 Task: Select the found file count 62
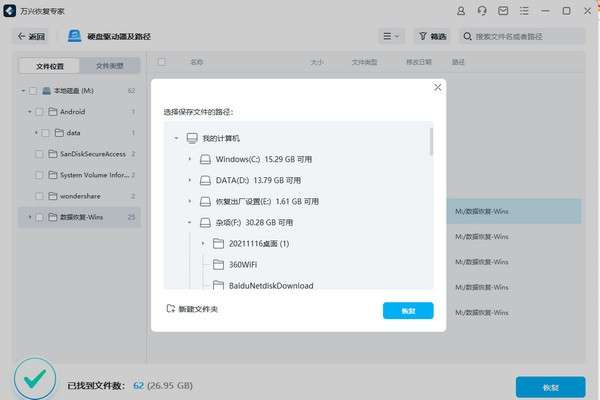(x=139, y=385)
